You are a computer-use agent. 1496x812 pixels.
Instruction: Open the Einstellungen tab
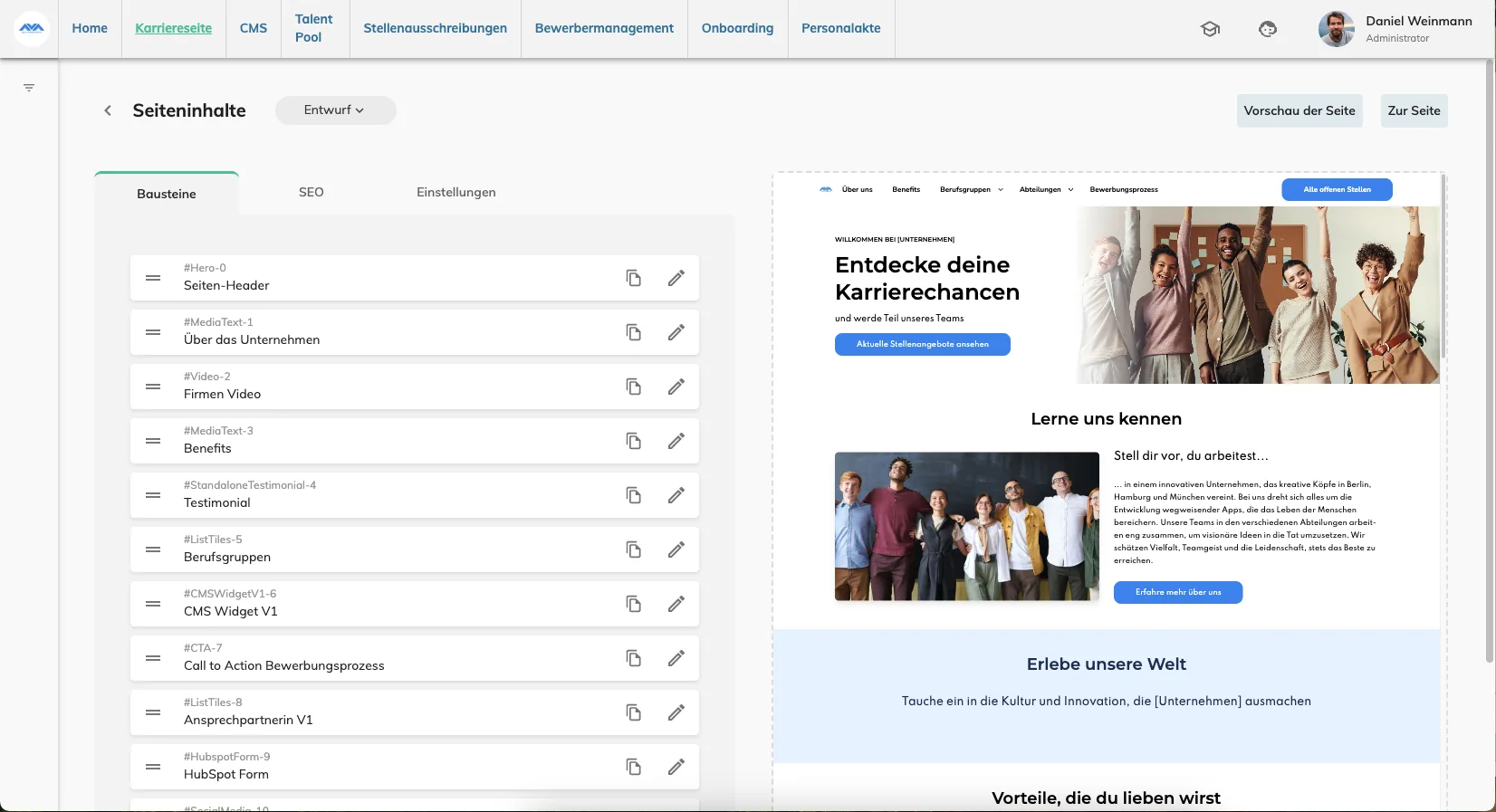point(456,192)
